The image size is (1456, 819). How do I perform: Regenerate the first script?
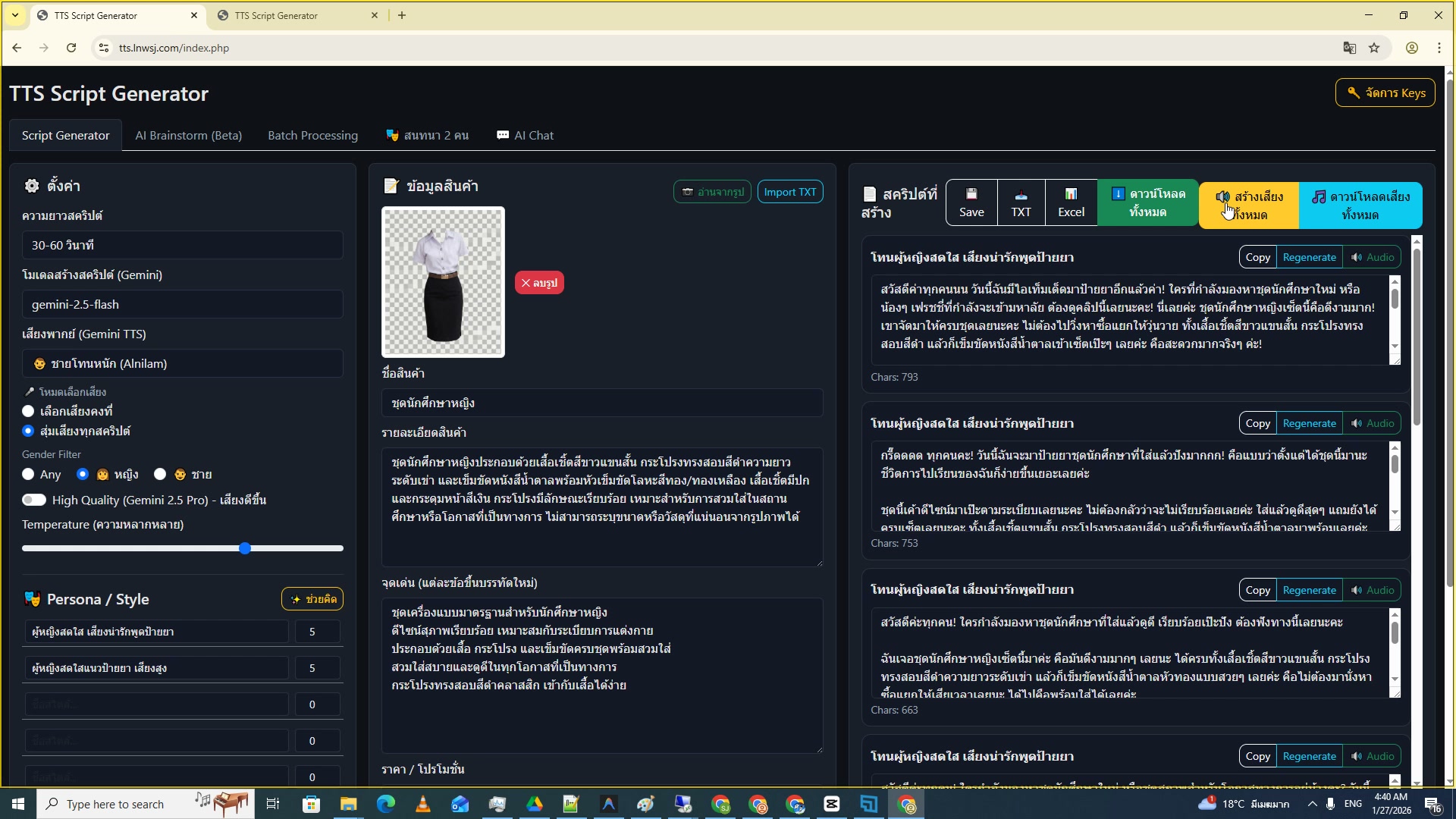[1309, 257]
